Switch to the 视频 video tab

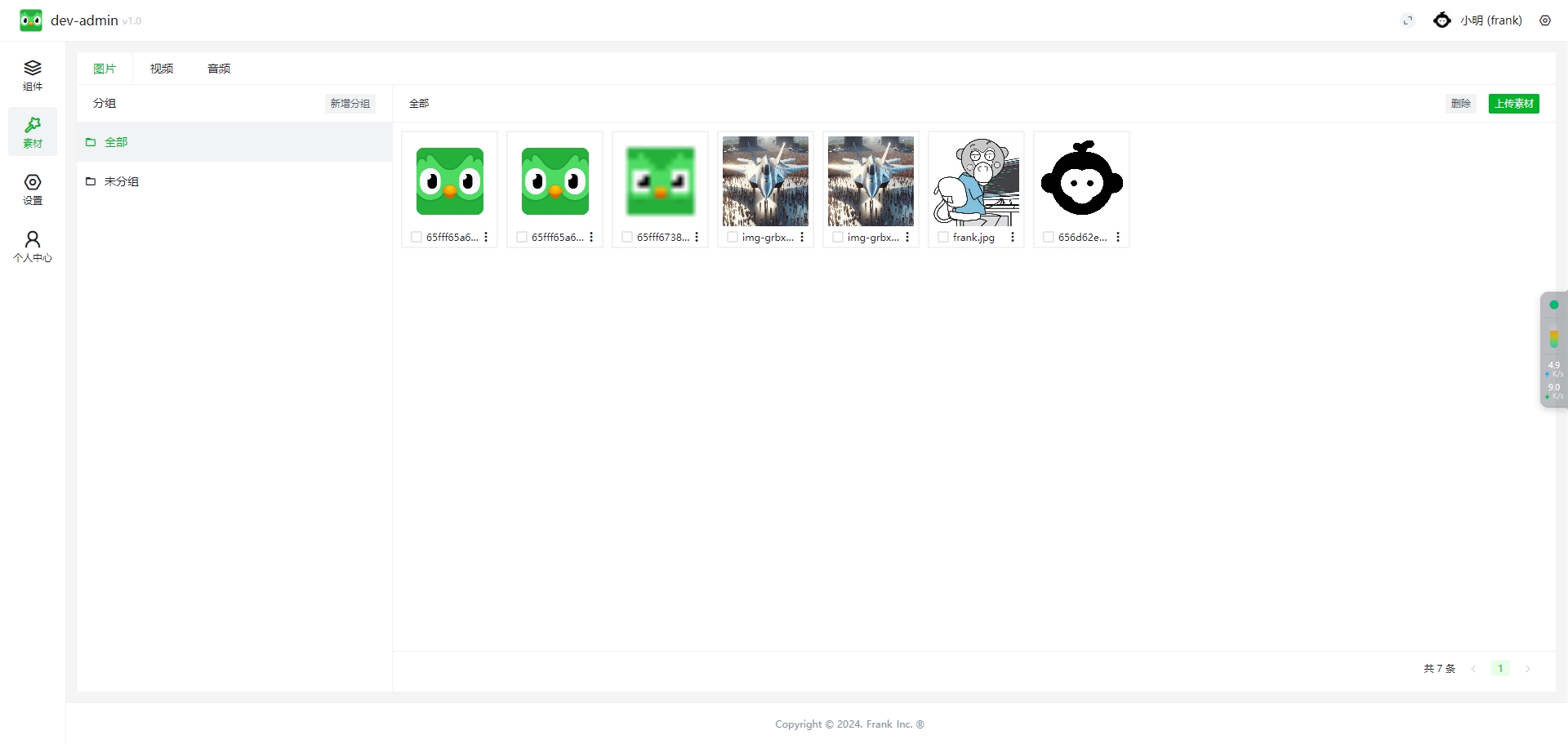coord(162,69)
